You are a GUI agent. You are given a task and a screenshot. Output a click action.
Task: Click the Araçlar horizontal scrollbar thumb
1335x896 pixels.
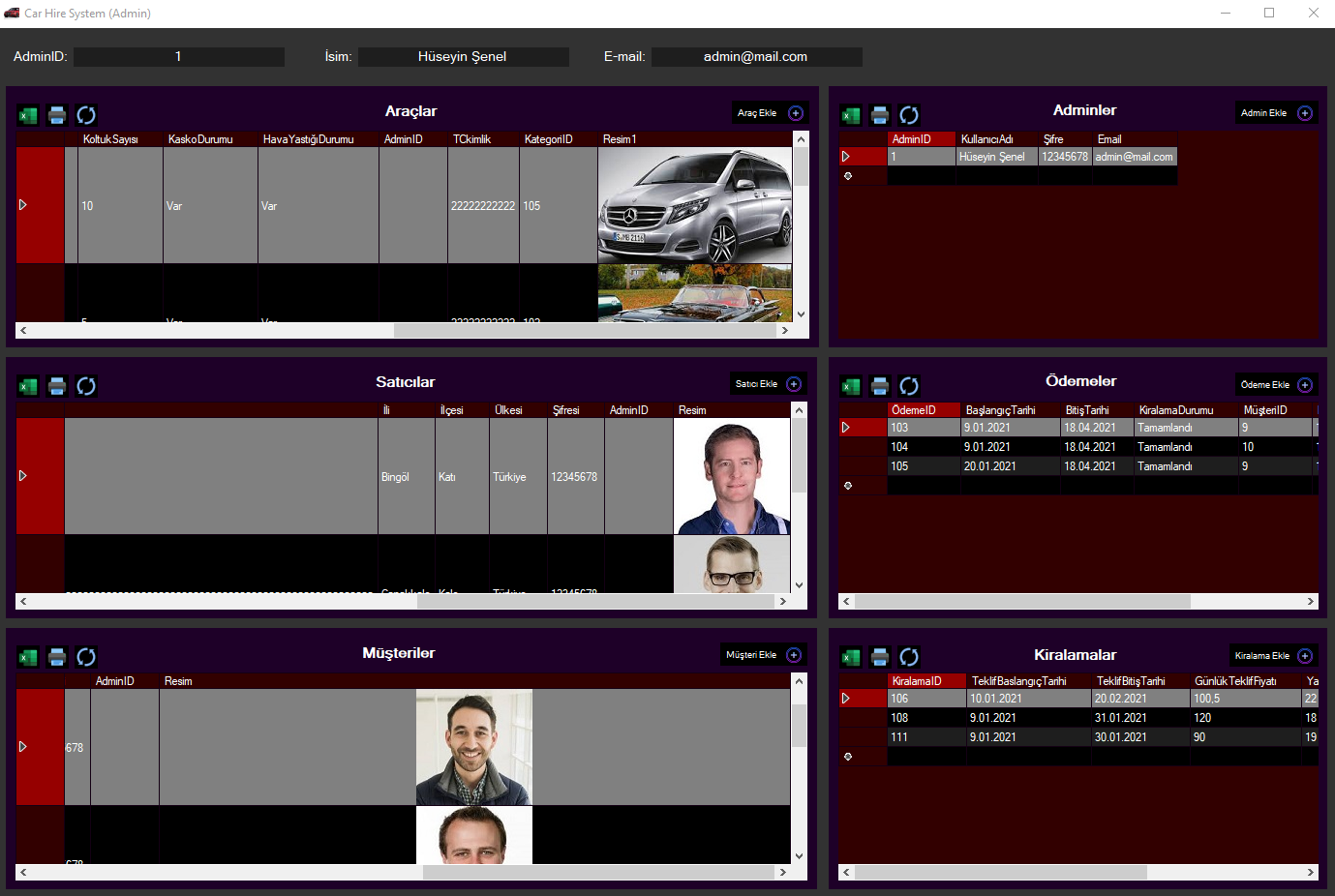(x=587, y=330)
